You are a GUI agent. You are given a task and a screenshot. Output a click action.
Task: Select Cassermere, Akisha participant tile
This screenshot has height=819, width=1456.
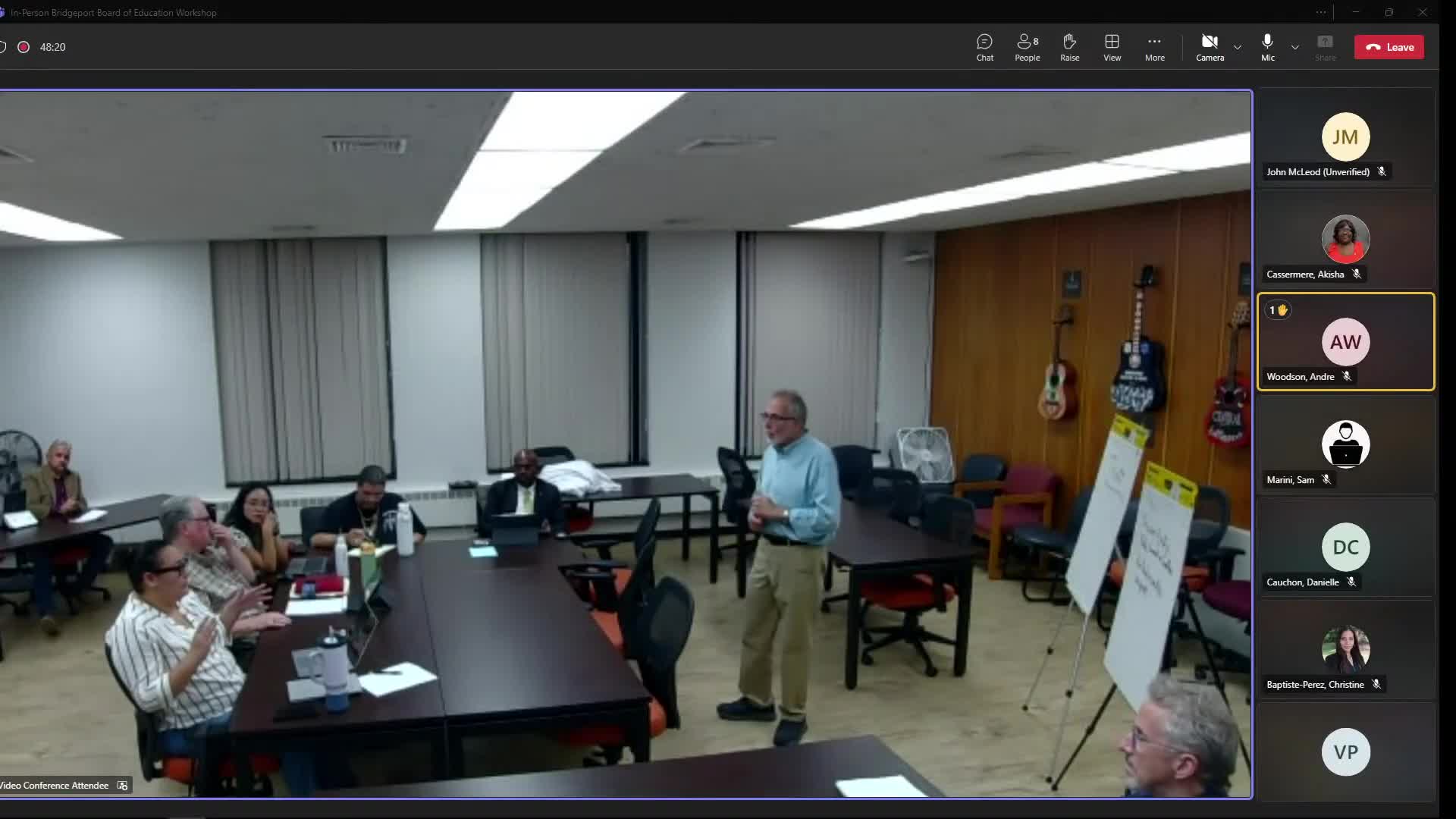click(1345, 240)
